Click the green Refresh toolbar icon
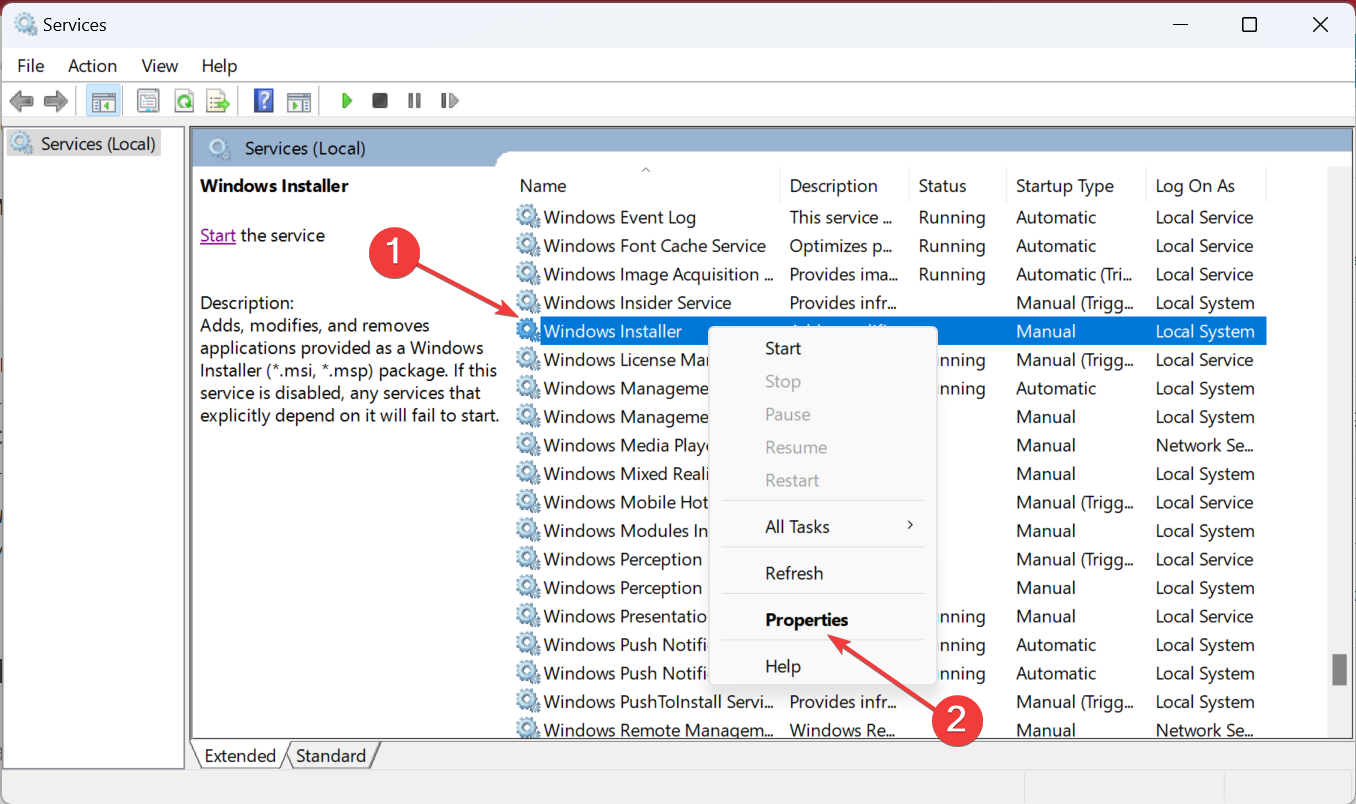 pos(184,101)
